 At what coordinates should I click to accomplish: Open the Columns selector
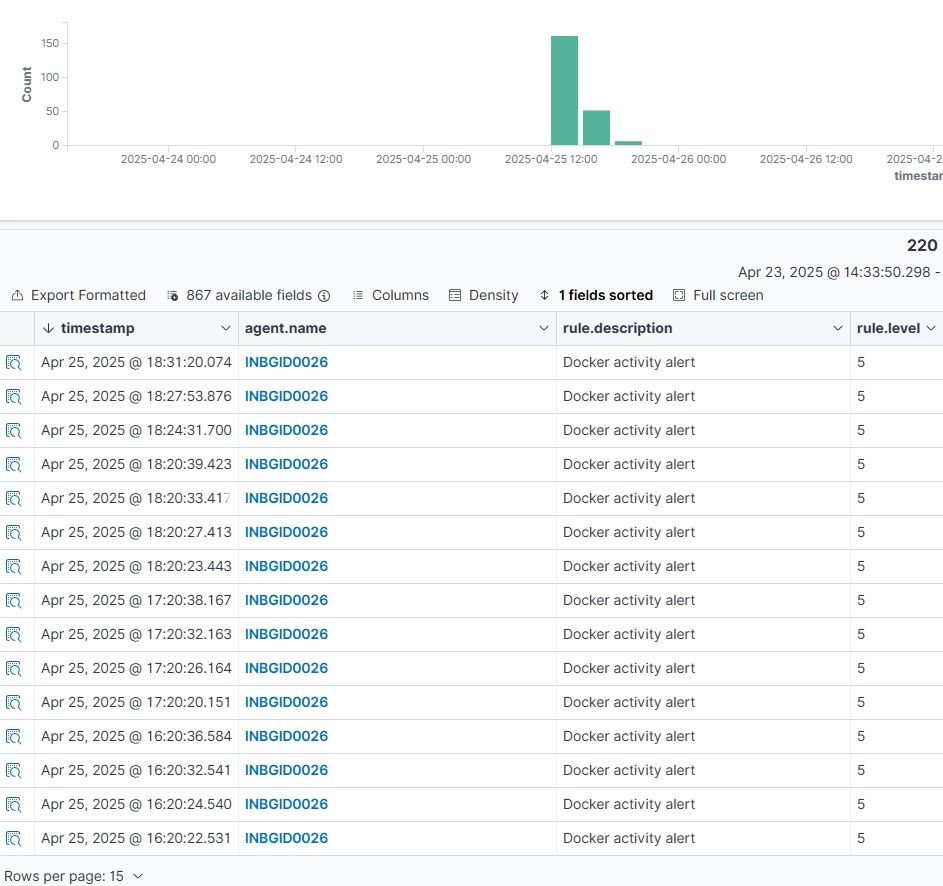coord(390,296)
